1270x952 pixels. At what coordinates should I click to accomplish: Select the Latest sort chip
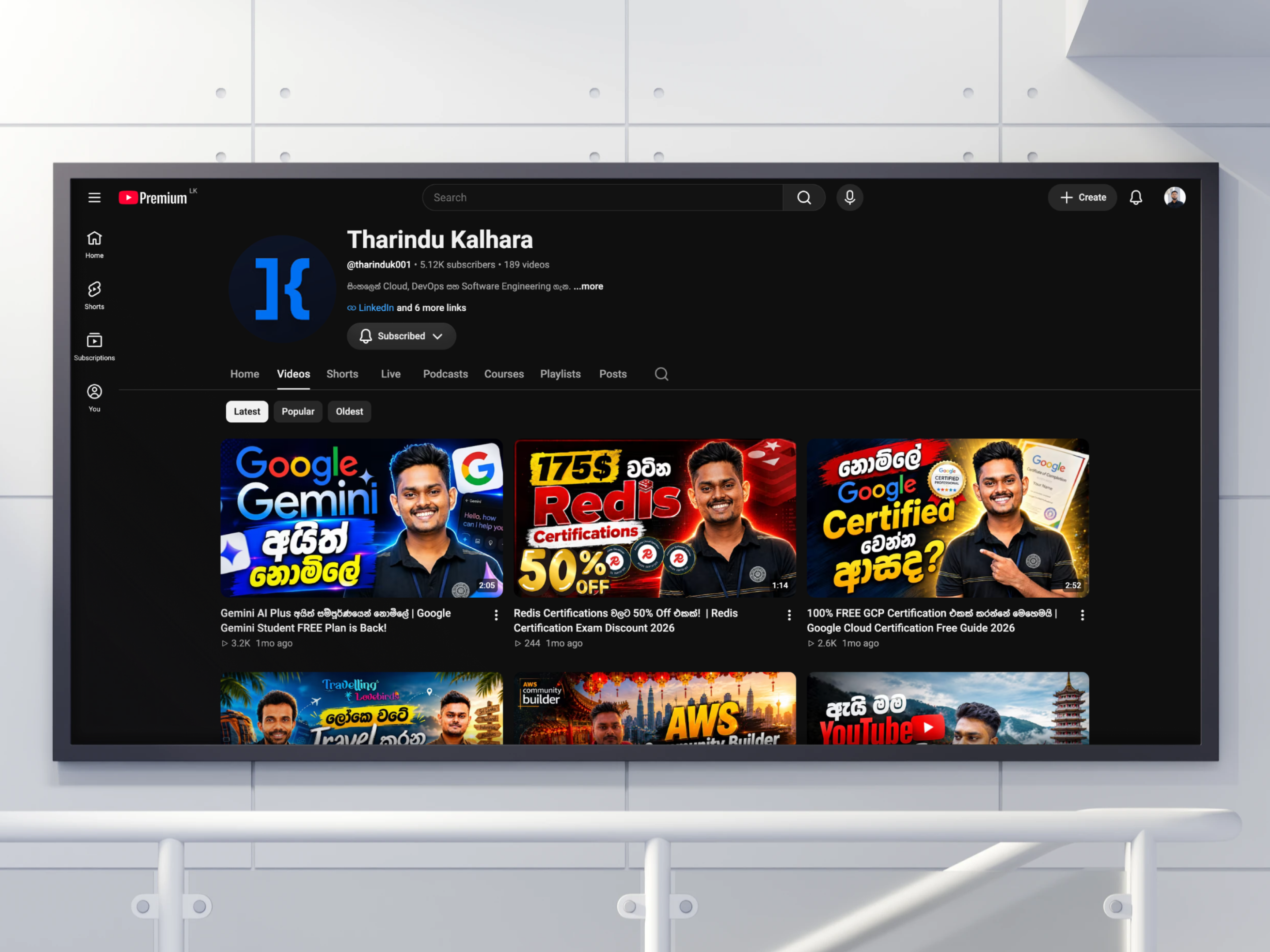click(247, 412)
